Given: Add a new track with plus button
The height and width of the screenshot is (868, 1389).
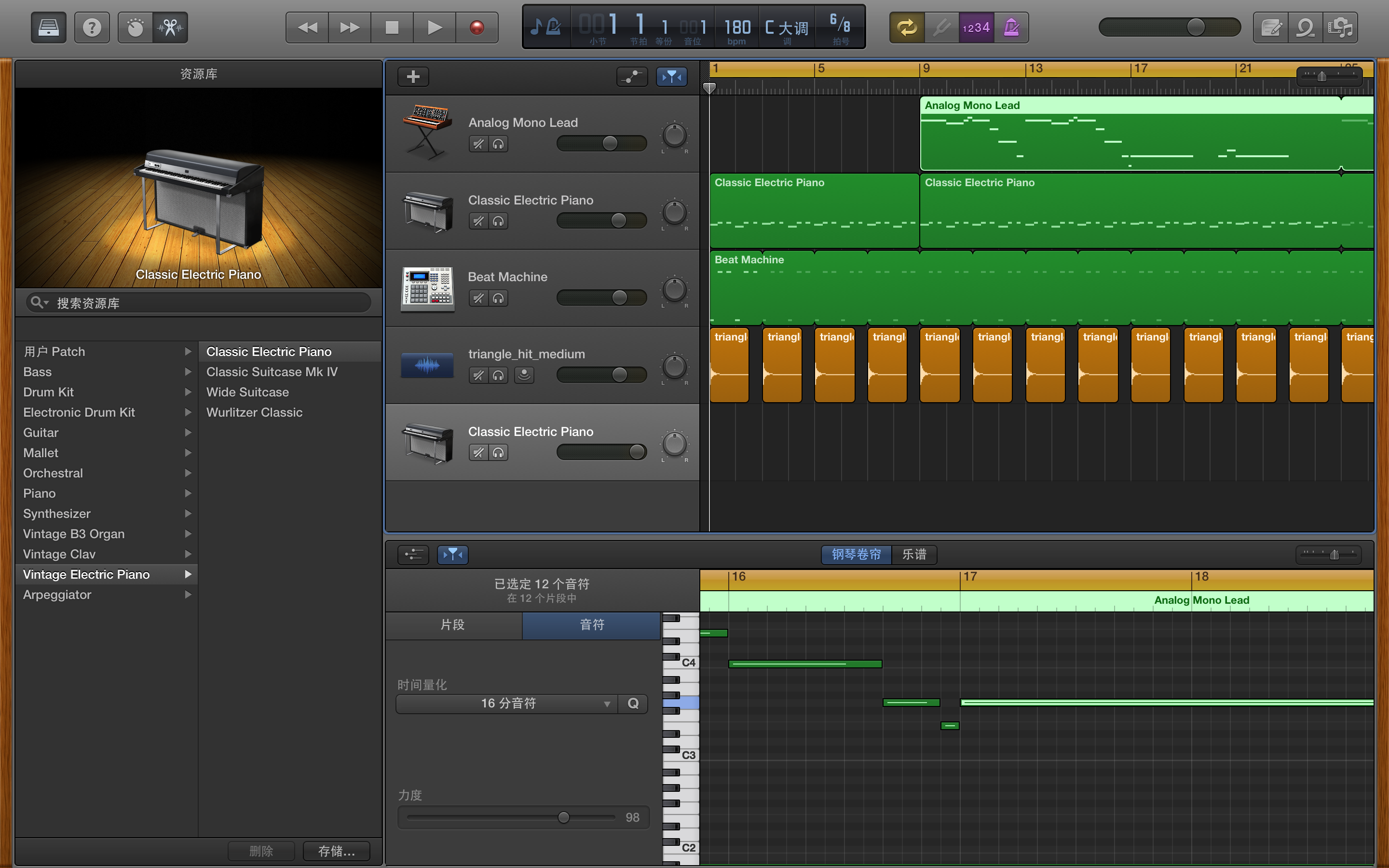Looking at the screenshot, I should (x=413, y=76).
